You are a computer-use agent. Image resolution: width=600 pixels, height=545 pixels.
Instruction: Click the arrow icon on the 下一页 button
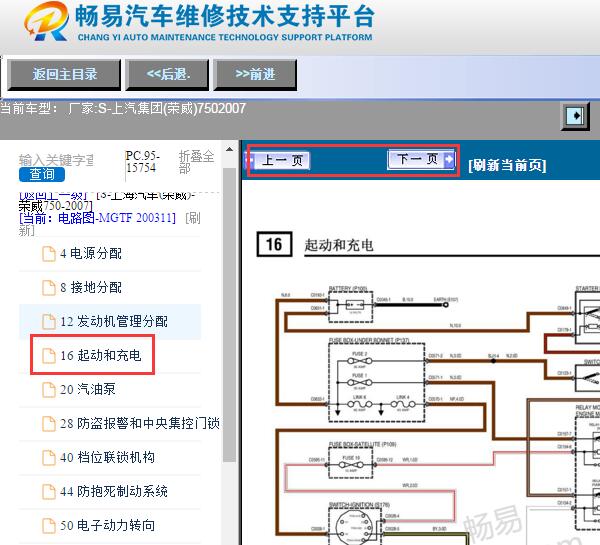(449, 159)
